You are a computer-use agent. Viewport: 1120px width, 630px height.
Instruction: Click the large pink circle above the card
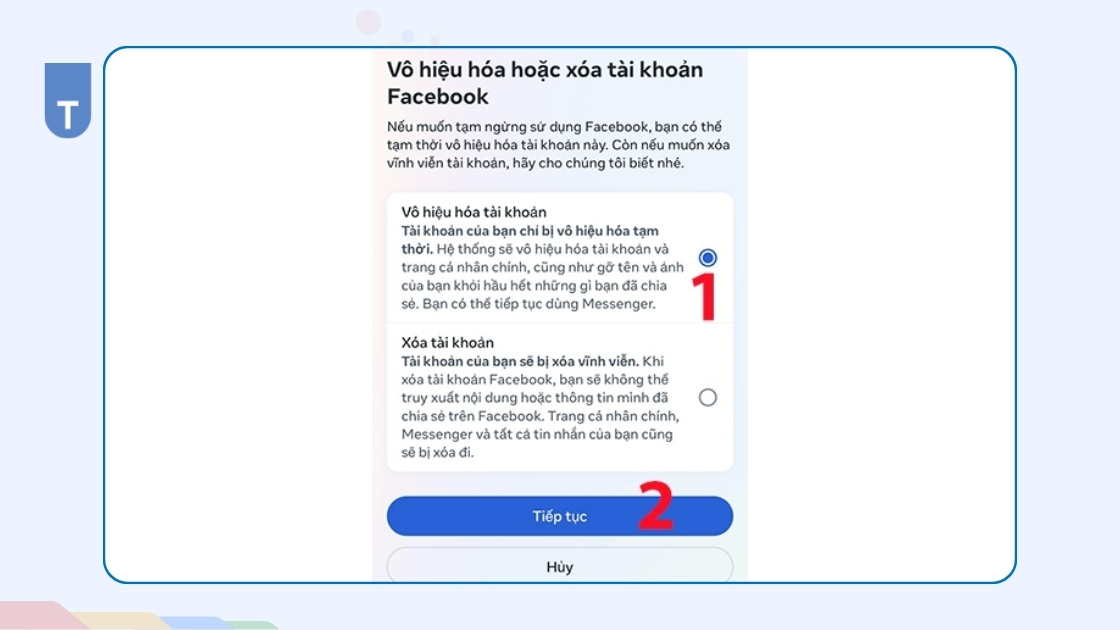pos(369,22)
